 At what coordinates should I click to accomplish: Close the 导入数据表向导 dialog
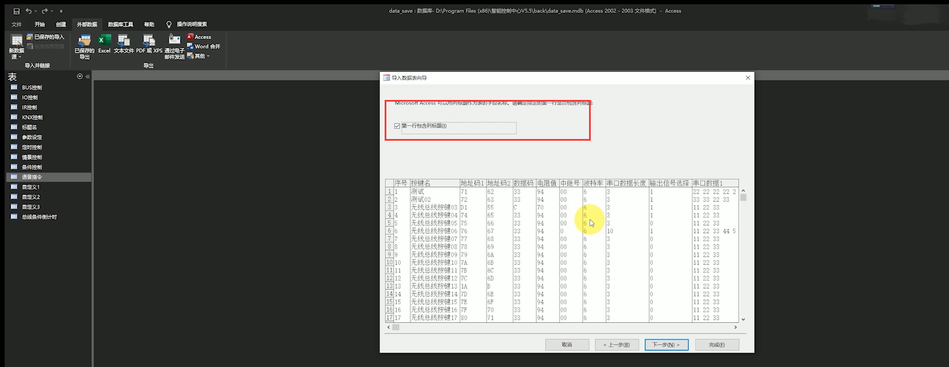pyautogui.click(x=747, y=78)
